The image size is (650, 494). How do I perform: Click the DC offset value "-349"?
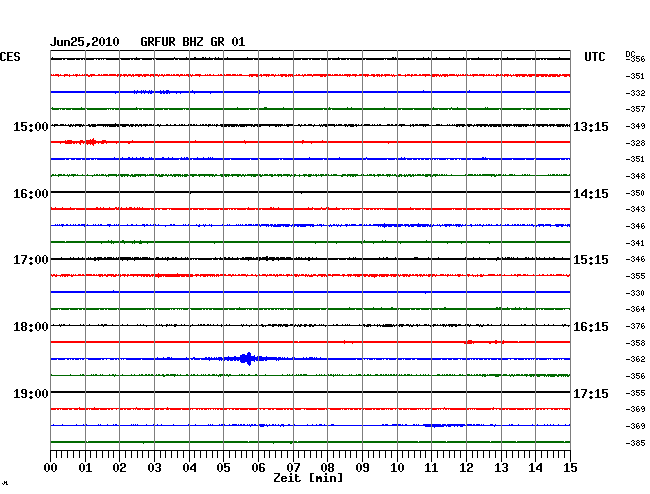(x=635, y=126)
